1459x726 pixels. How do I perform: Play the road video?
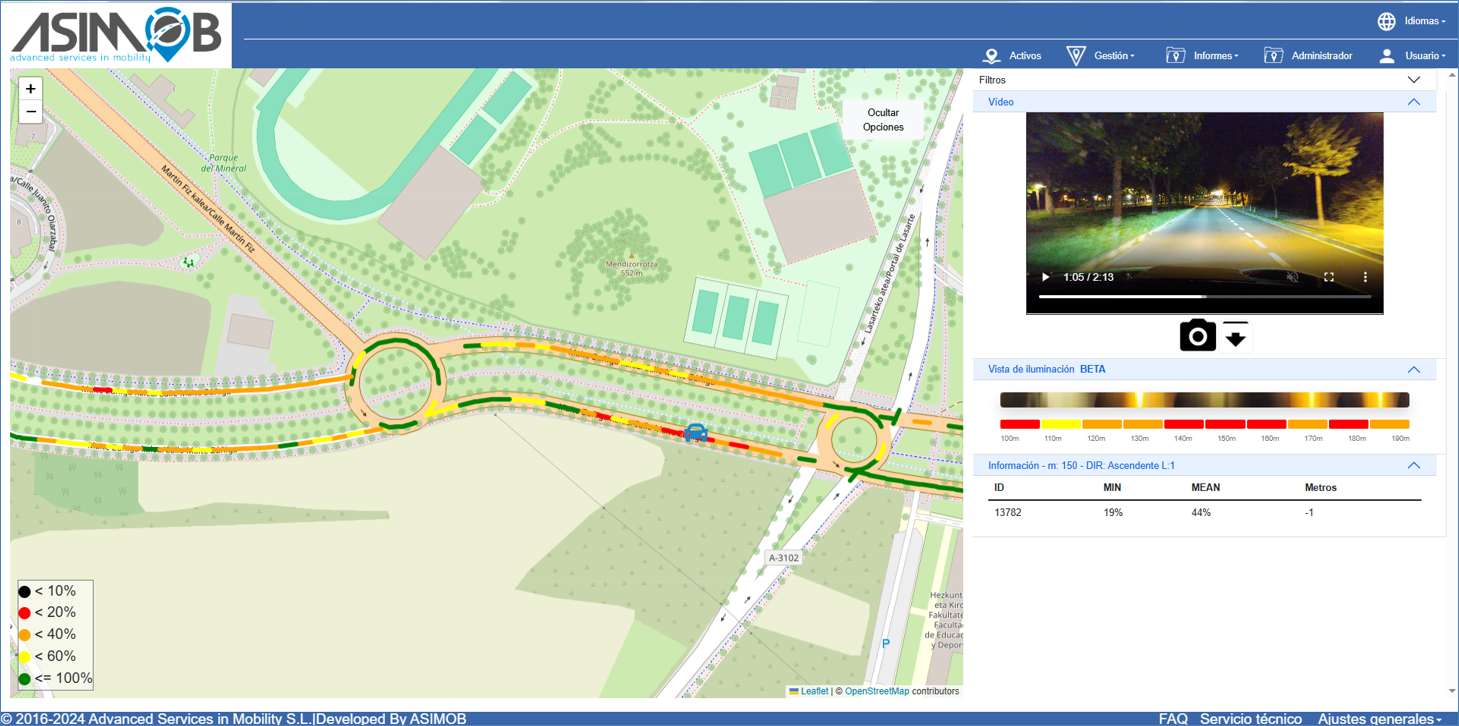[x=1046, y=277]
